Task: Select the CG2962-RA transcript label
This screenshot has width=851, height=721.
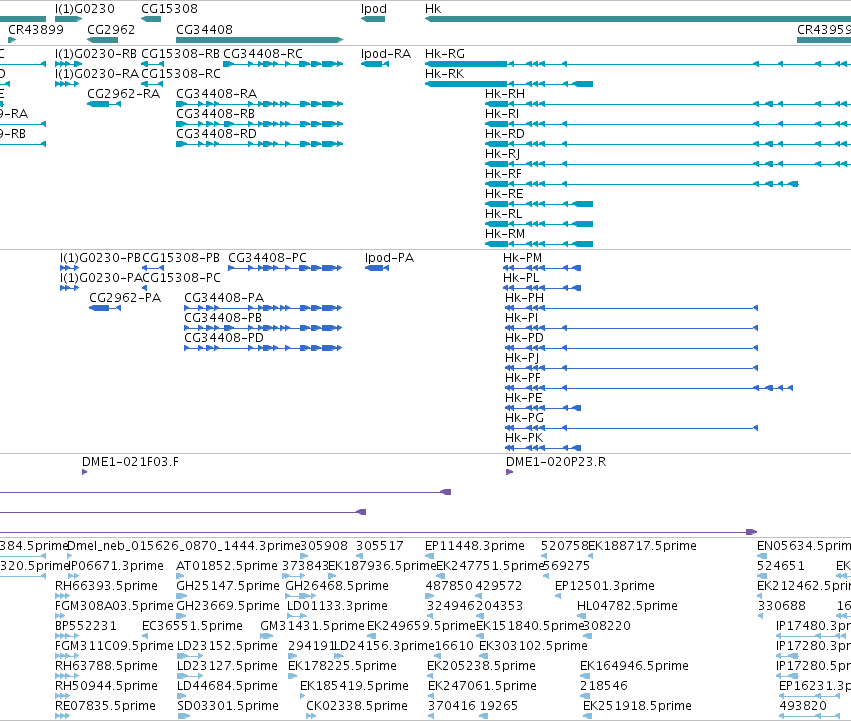Action: coord(124,94)
